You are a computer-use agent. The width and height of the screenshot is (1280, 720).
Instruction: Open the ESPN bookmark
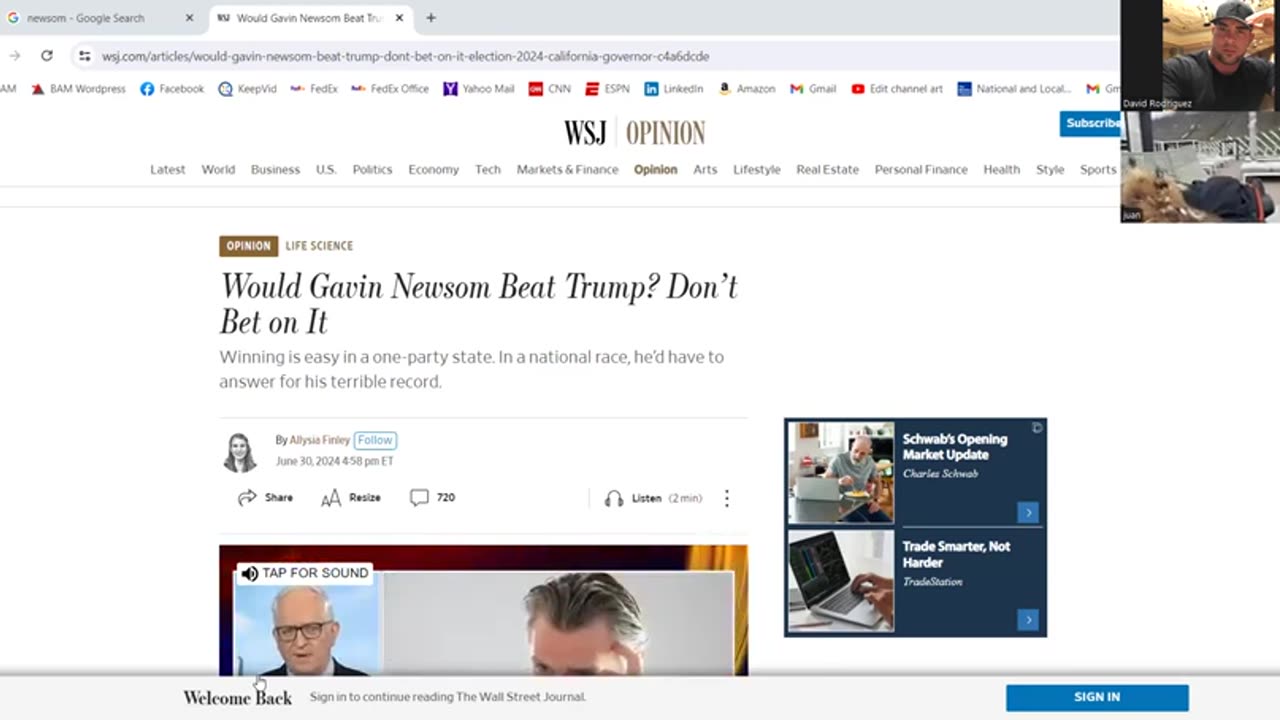pos(607,89)
